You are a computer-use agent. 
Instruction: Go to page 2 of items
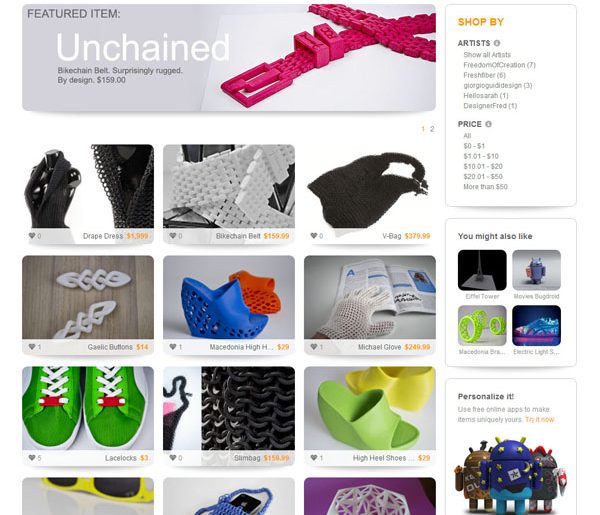[x=432, y=129]
